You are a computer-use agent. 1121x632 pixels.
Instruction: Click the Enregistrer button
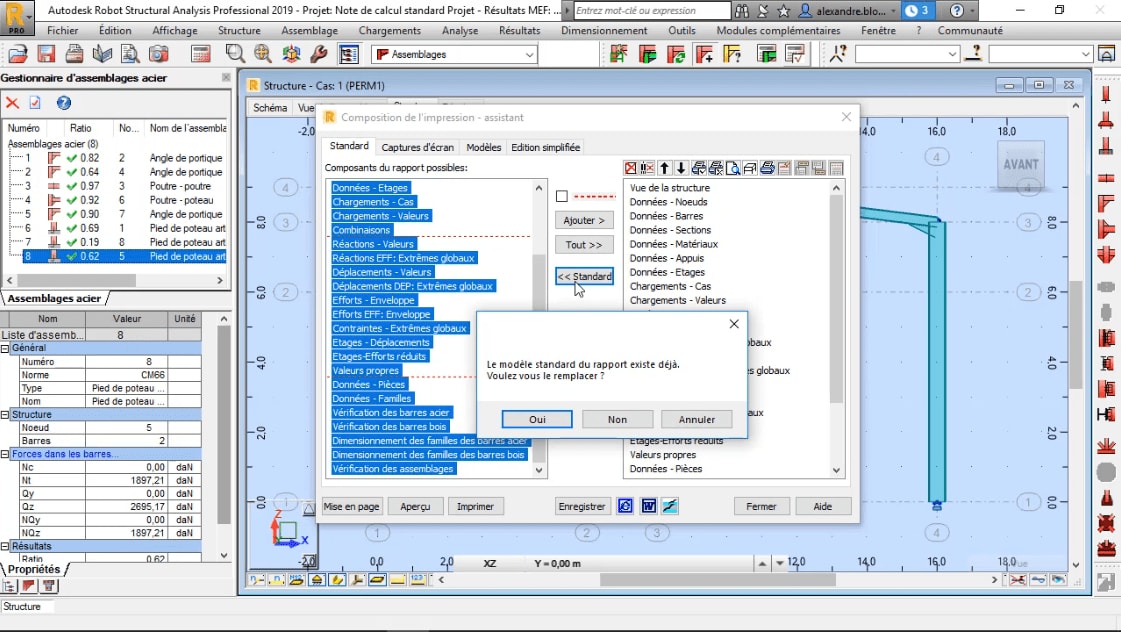coord(582,506)
